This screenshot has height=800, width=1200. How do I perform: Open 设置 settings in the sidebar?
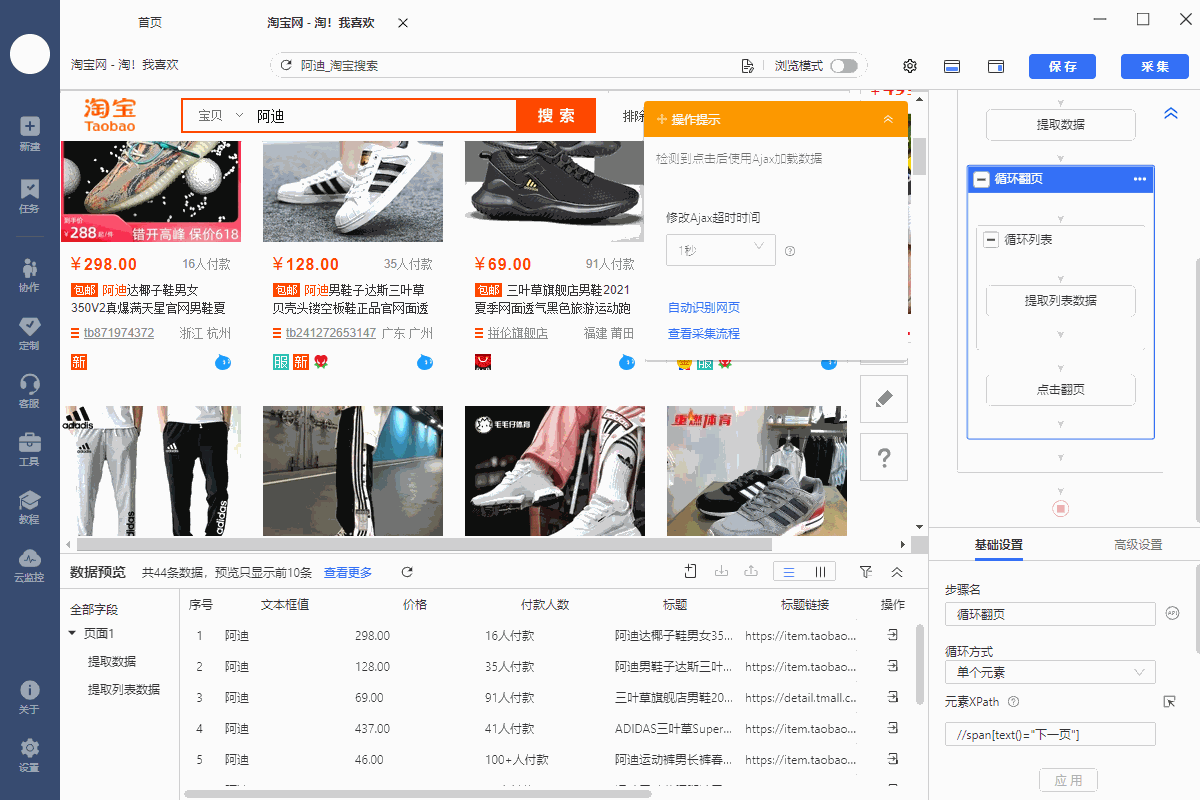point(29,756)
